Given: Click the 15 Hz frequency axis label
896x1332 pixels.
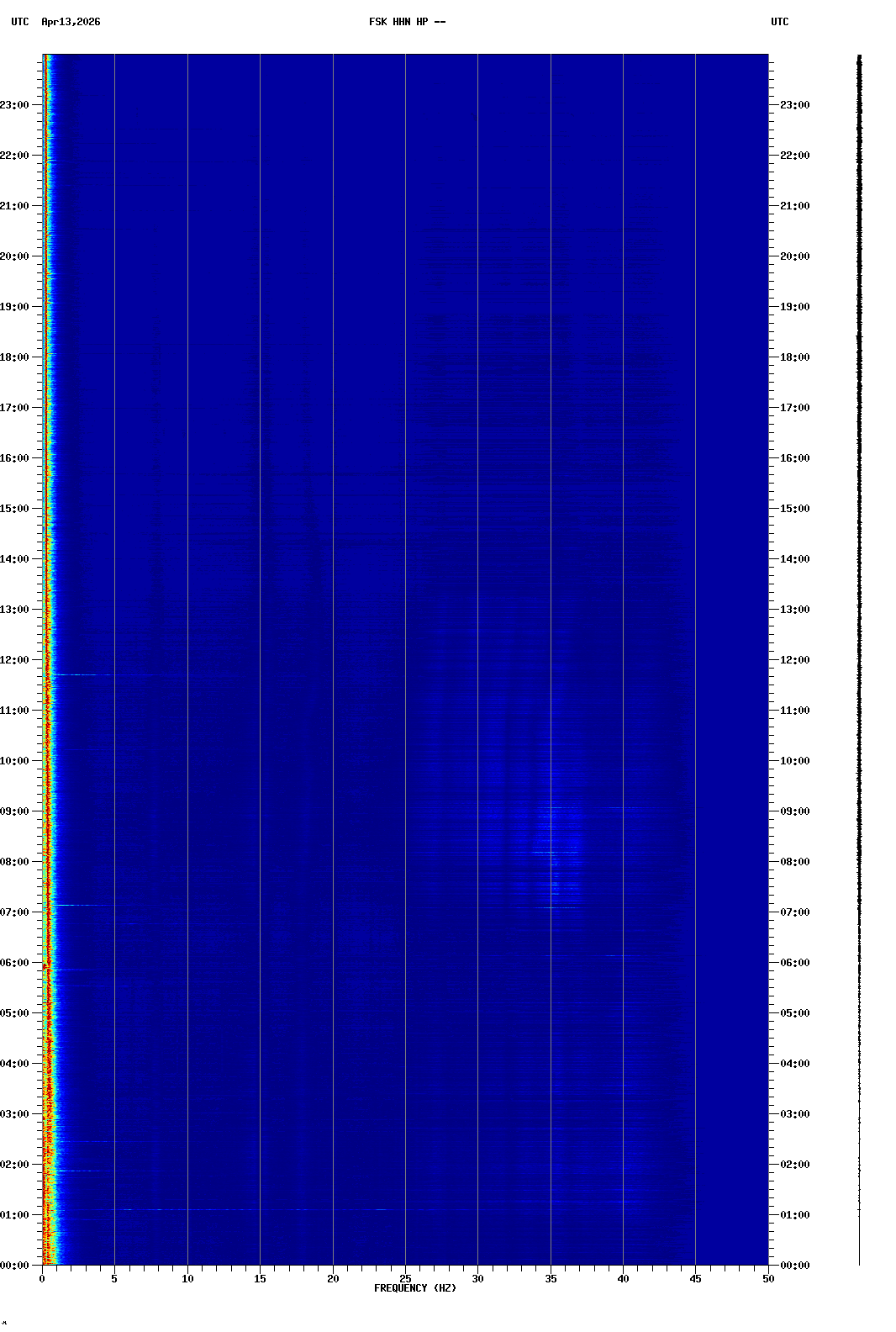Looking at the screenshot, I should pos(260,1279).
